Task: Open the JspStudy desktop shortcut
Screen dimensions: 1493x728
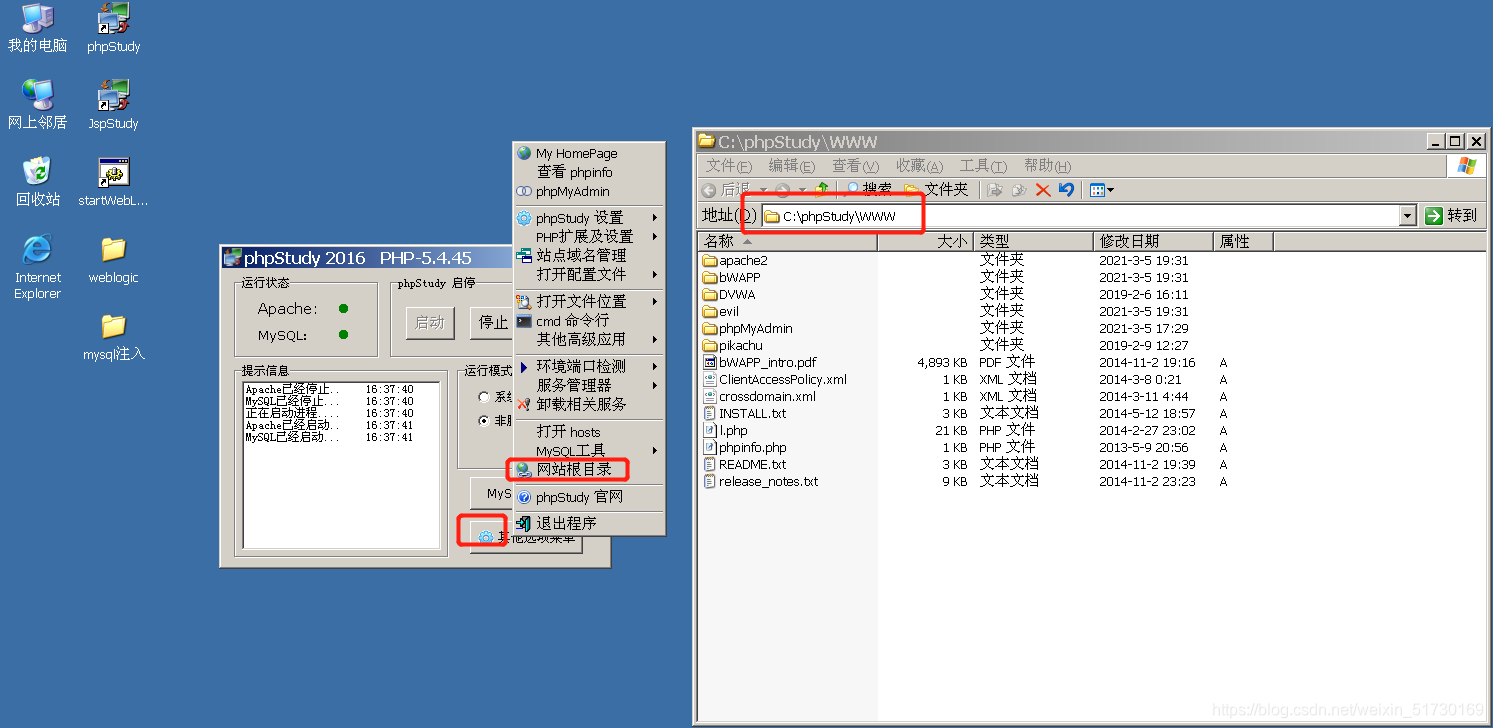Action: [113, 104]
